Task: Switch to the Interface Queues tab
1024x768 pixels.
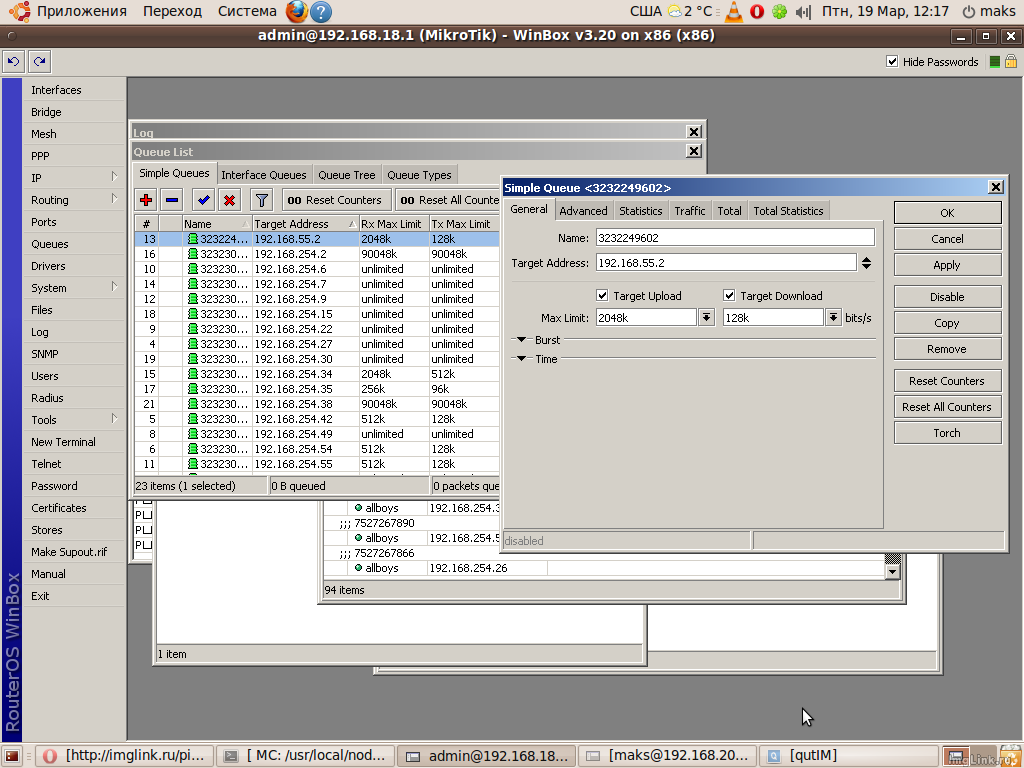Action: 264,175
